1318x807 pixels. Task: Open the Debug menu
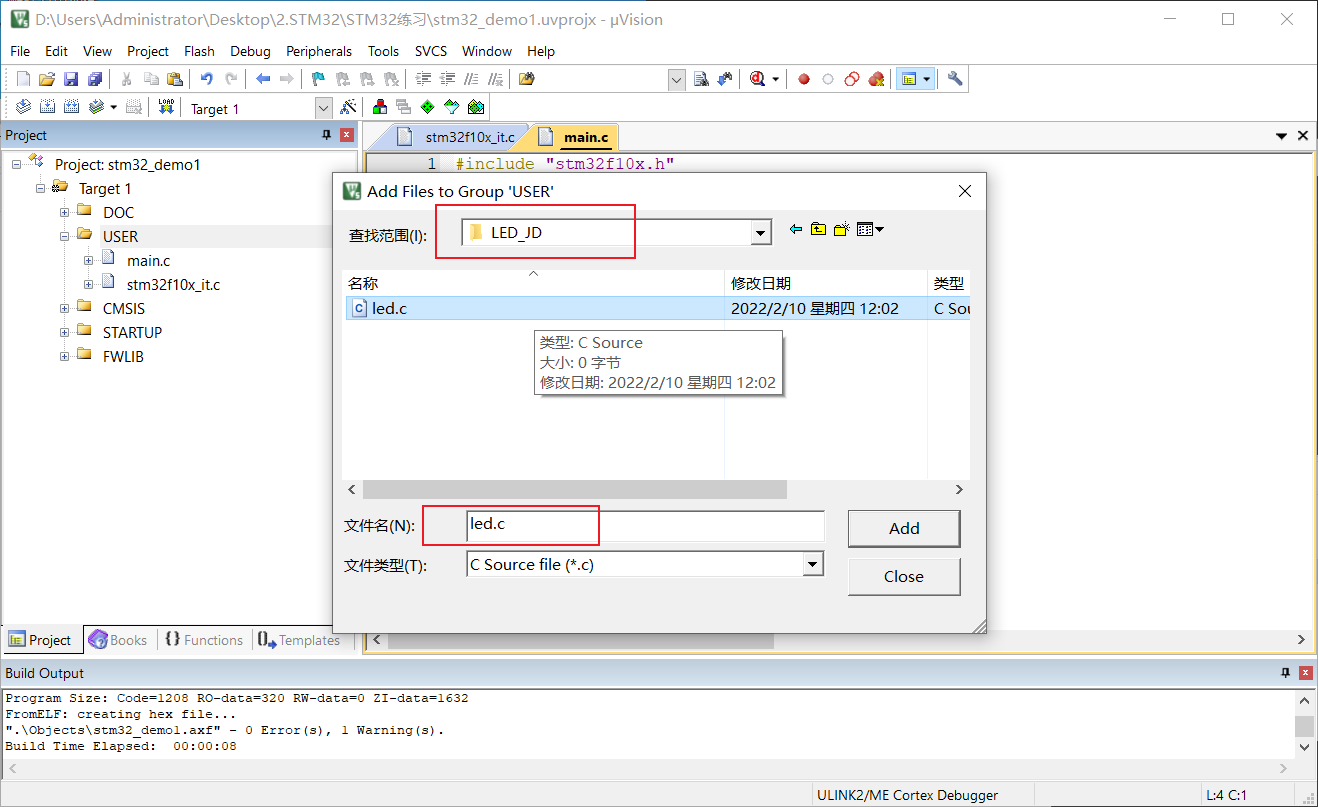250,51
